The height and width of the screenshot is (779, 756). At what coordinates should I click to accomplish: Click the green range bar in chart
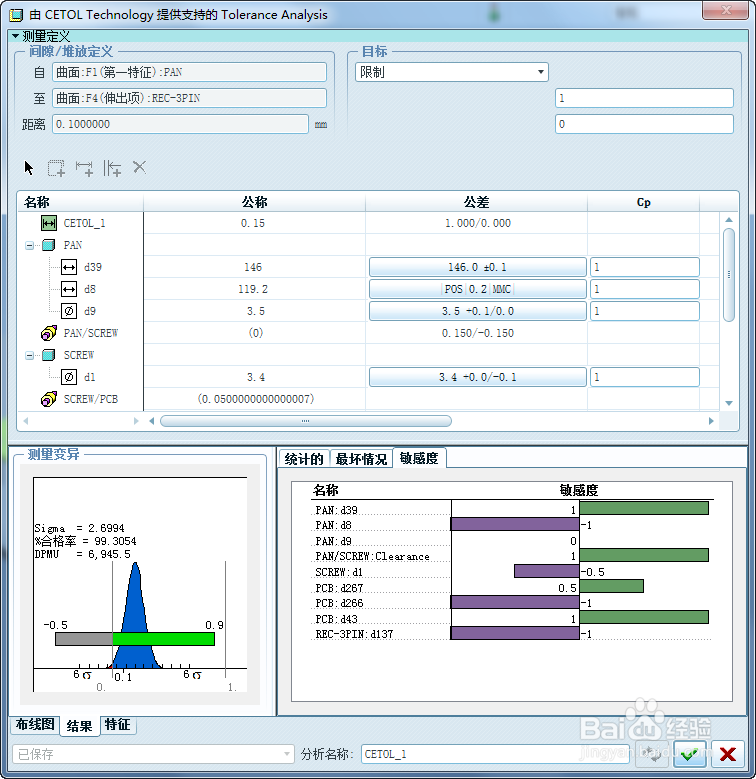click(x=163, y=639)
